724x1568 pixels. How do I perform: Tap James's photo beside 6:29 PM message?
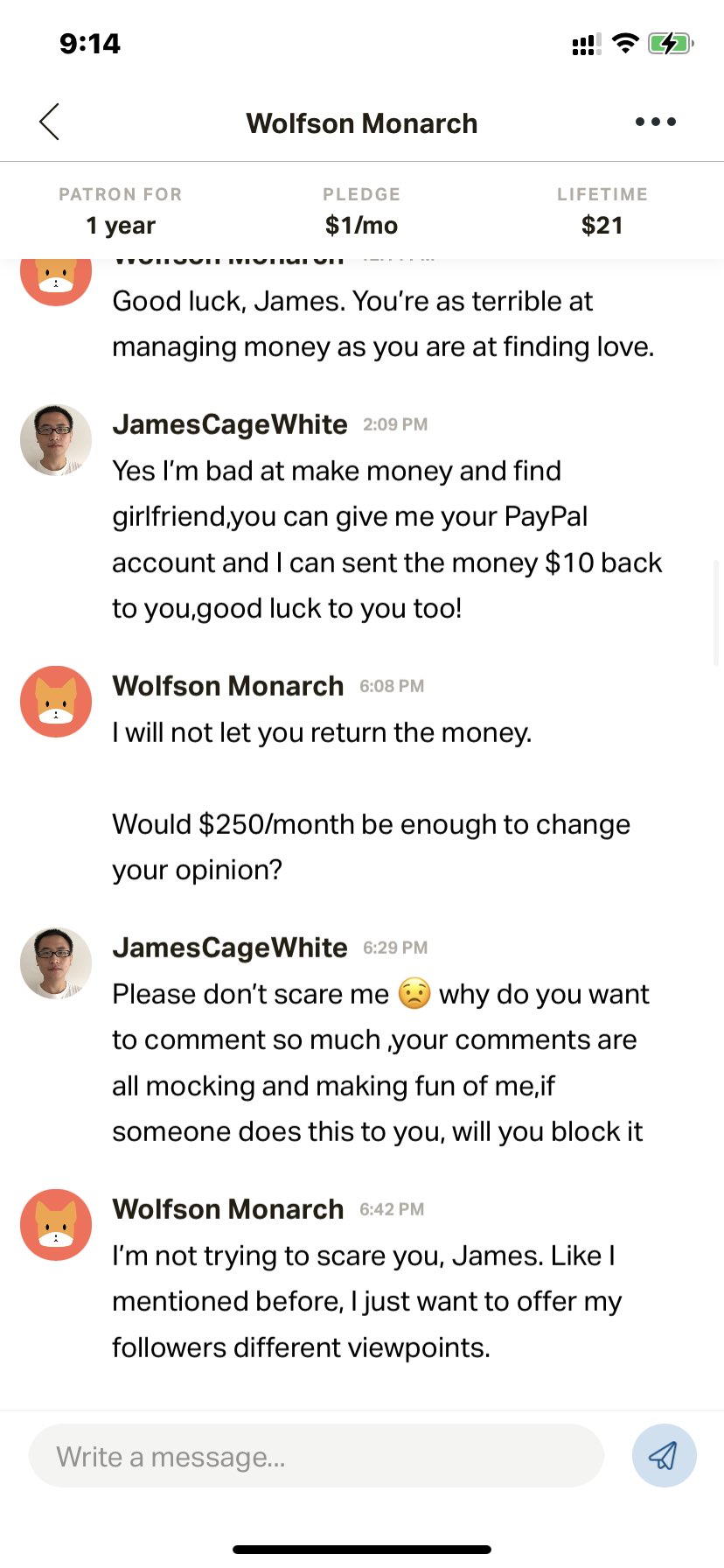click(x=56, y=963)
